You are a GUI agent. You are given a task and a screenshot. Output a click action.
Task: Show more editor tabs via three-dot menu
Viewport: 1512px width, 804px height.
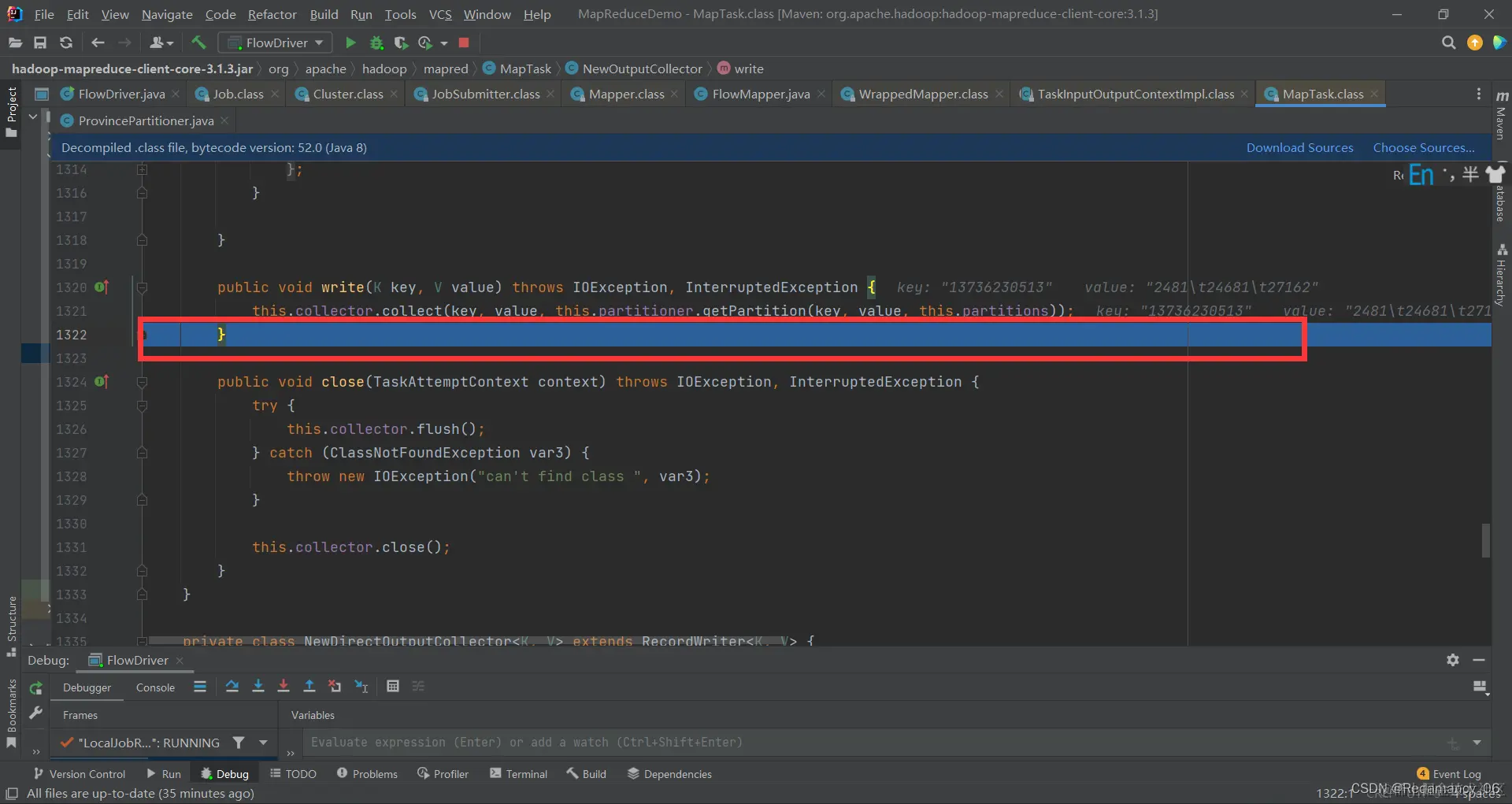click(1478, 94)
